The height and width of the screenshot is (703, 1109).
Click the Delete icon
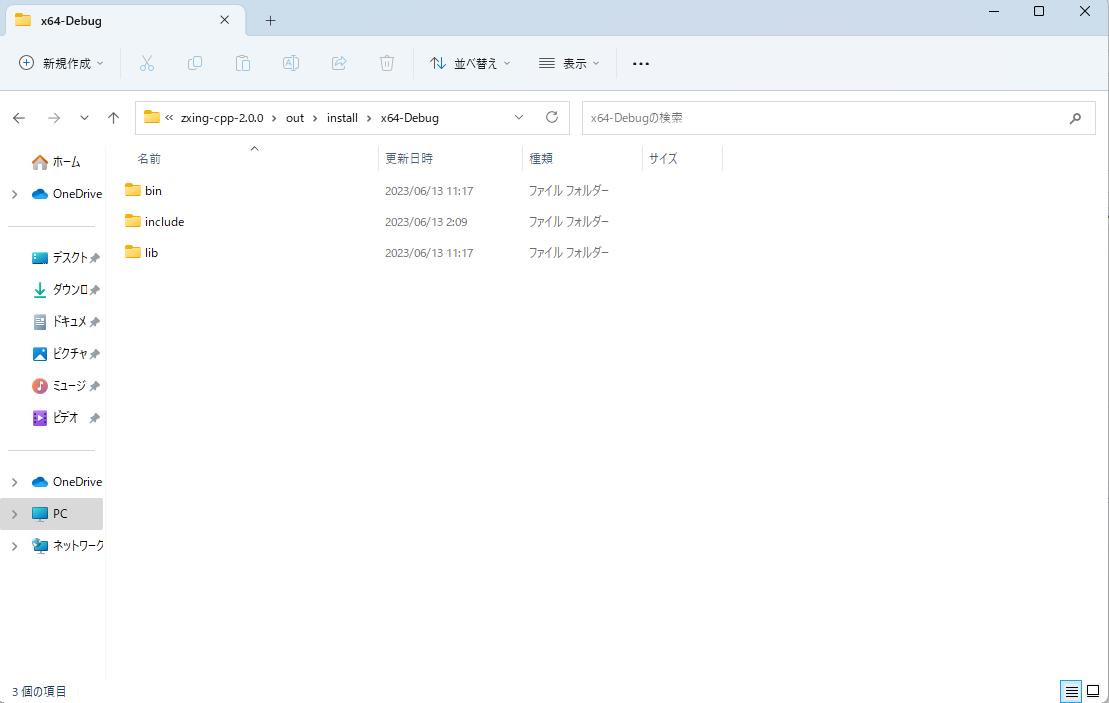coord(387,63)
